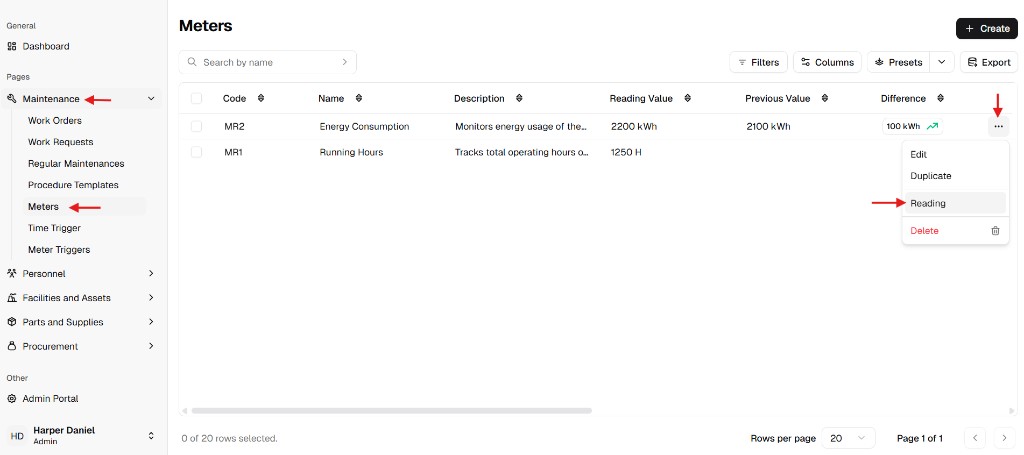The height and width of the screenshot is (455, 1024).
Task: Click the Facilities and Assets icon
Action: [x=11, y=298]
